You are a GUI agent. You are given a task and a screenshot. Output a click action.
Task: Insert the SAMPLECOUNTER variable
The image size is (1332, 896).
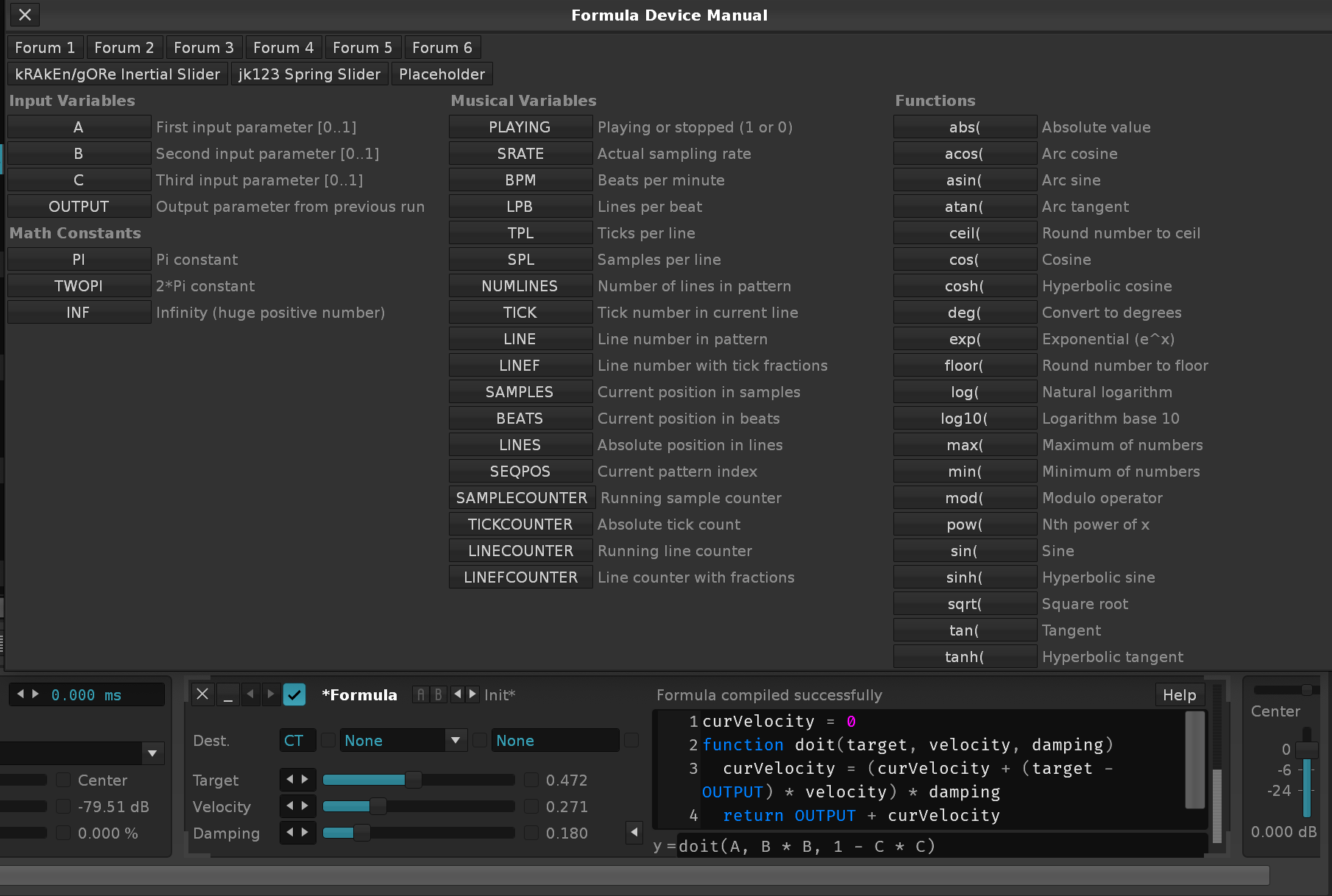pos(521,498)
